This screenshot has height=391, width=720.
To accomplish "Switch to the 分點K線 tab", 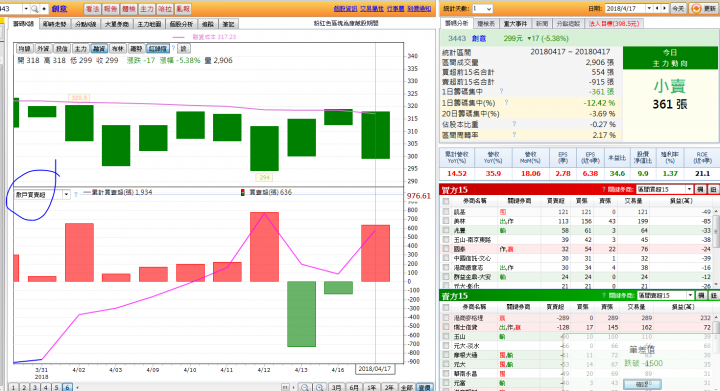I will tap(85, 24).
